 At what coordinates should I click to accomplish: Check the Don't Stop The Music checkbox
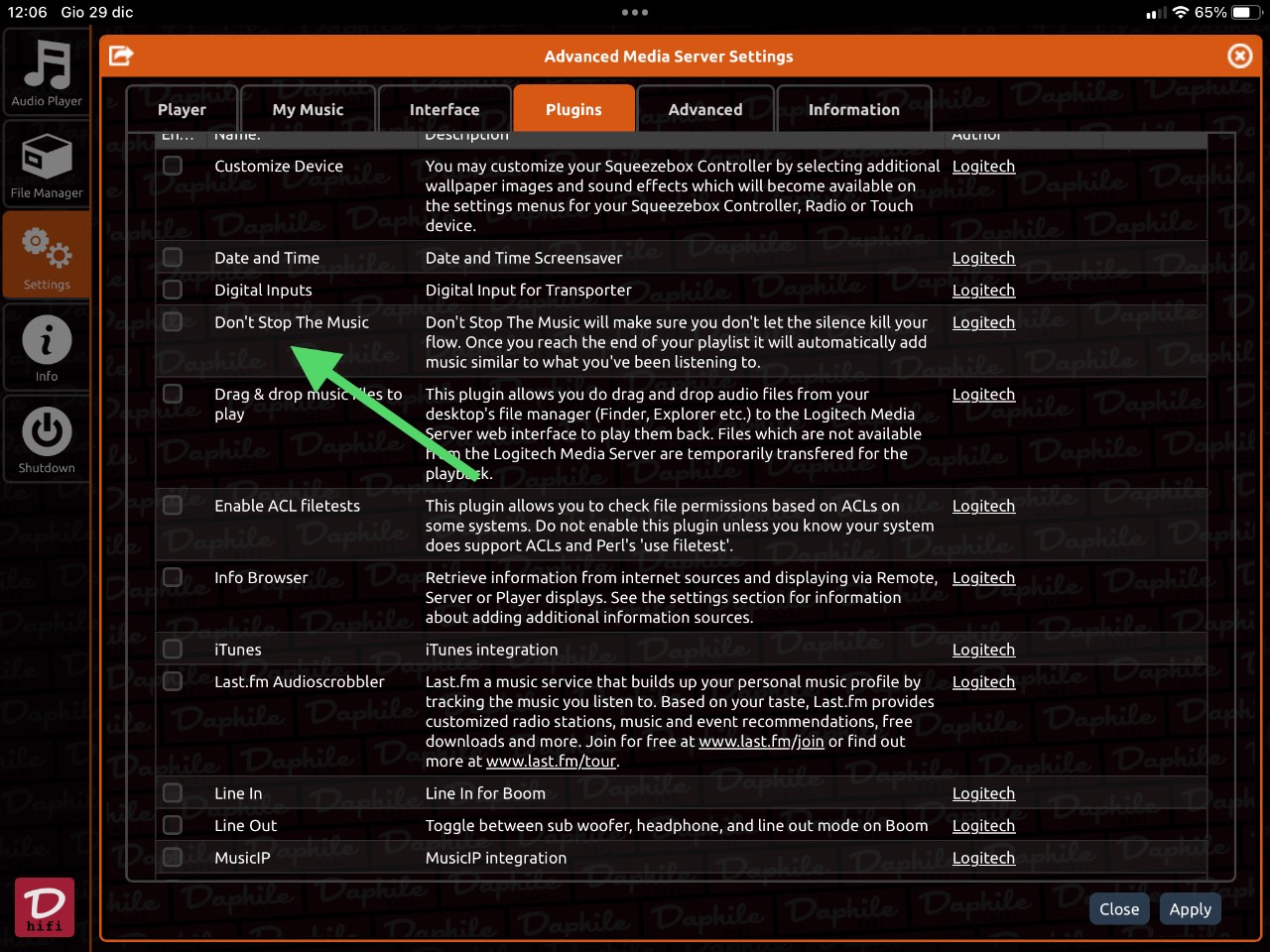pyautogui.click(x=173, y=322)
